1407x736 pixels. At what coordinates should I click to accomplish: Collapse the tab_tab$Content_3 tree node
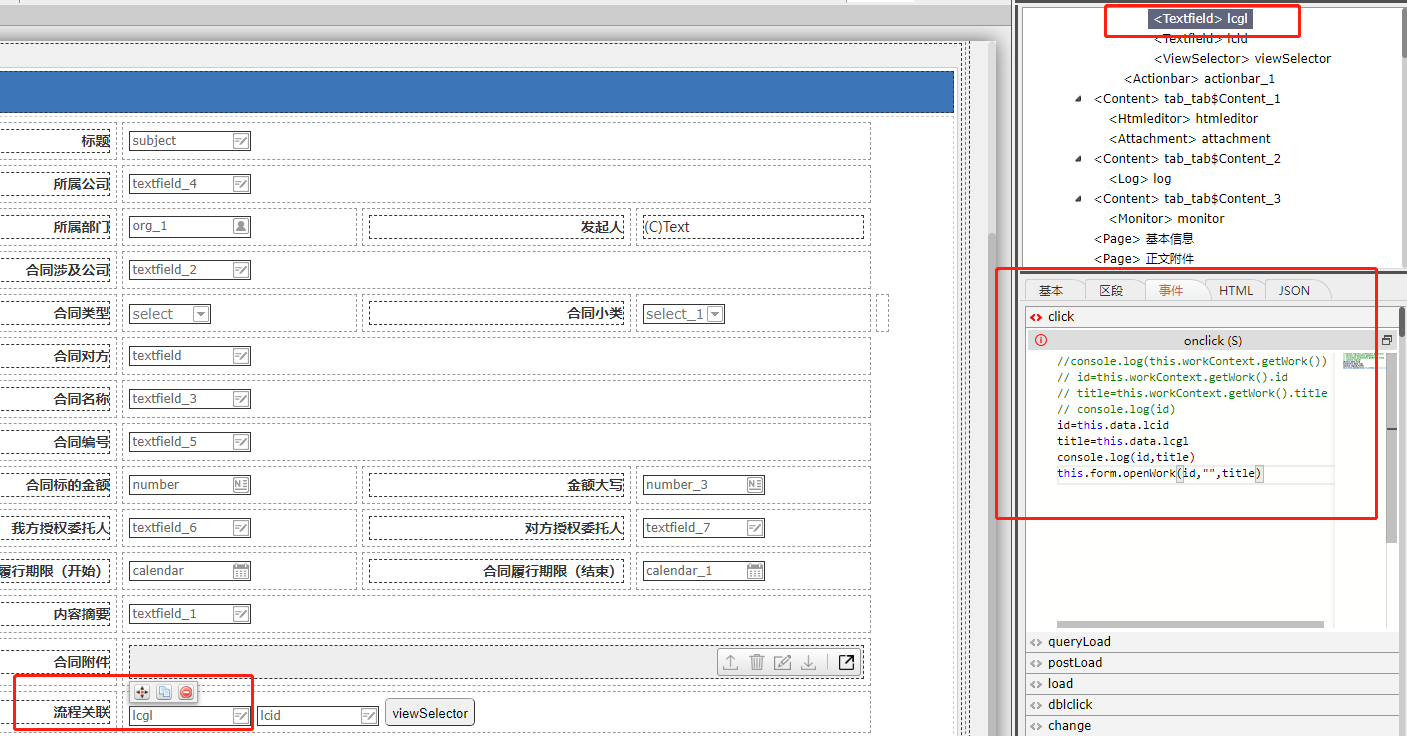(x=1078, y=199)
